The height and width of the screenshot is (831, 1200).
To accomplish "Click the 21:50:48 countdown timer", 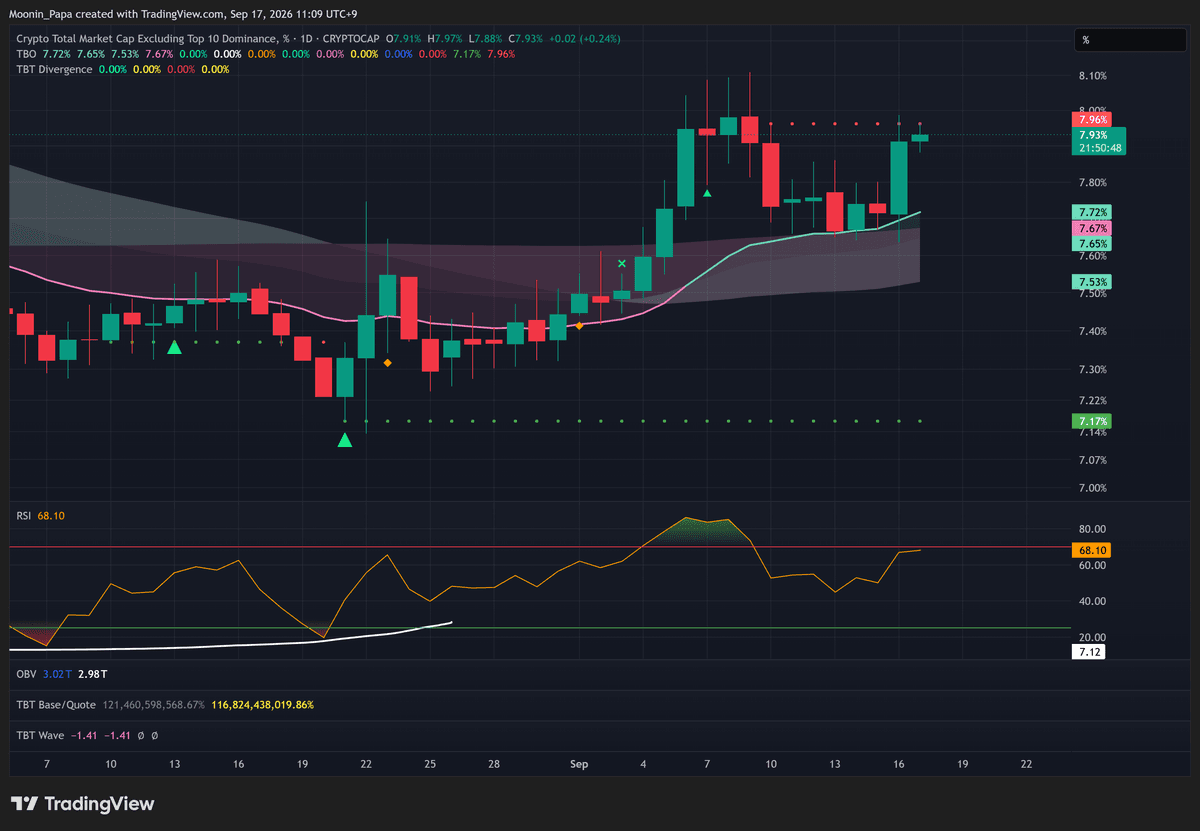I will coord(1099,148).
